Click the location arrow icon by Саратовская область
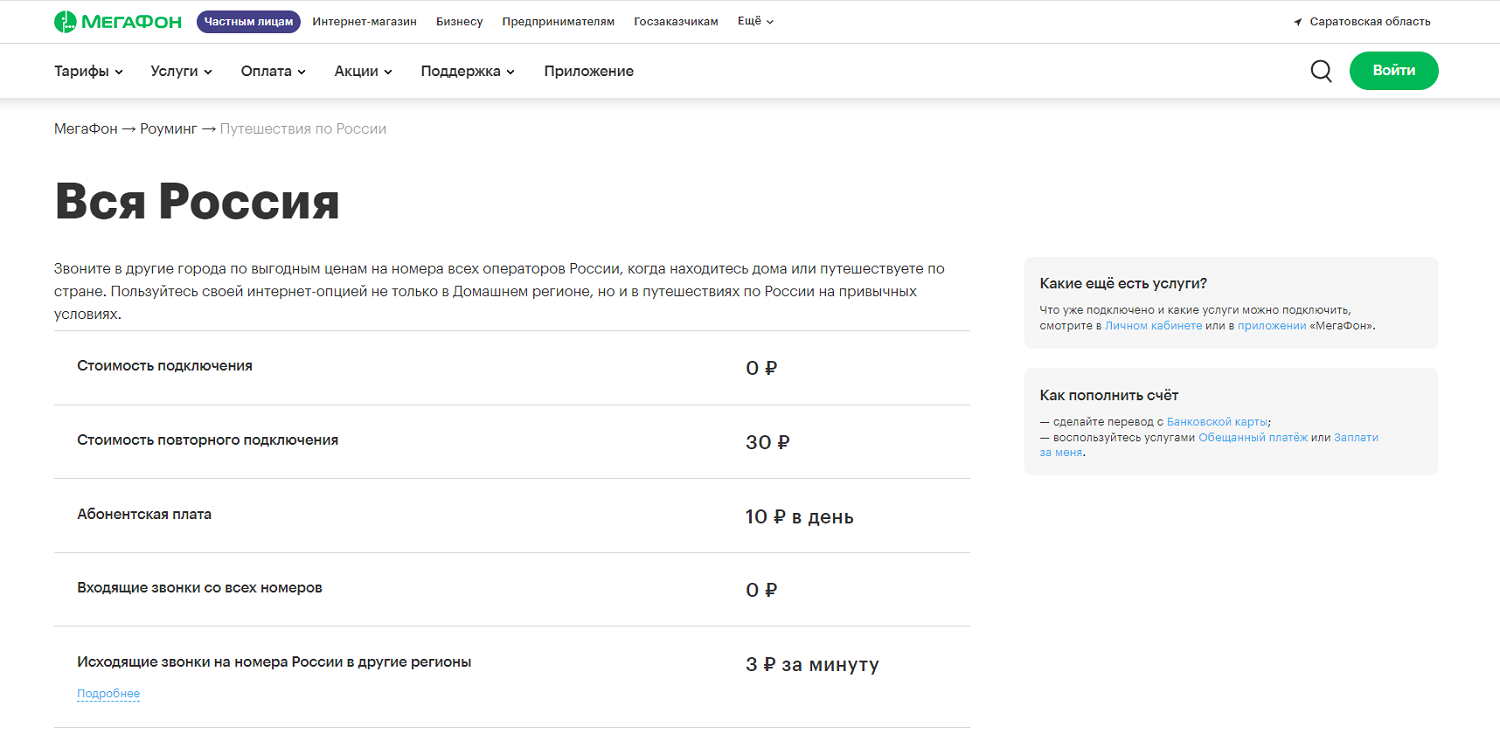 point(1298,22)
